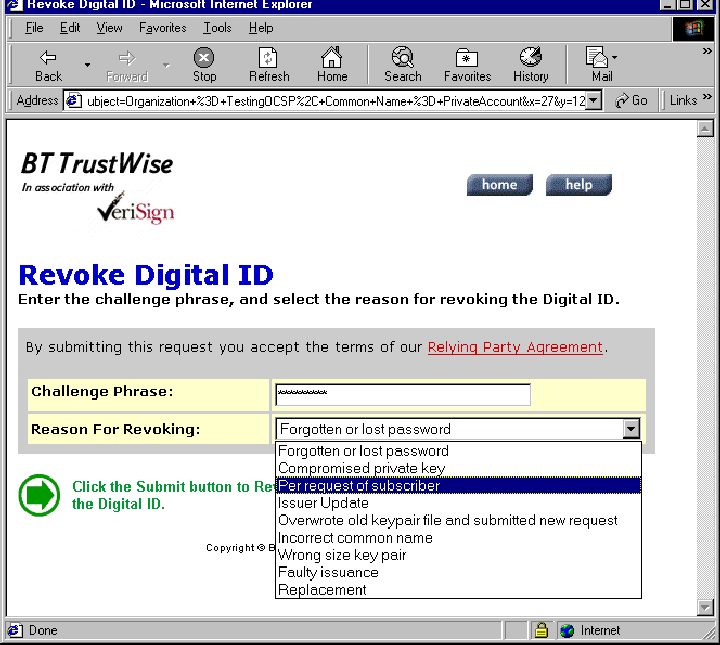The width and height of the screenshot is (720, 645).
Task: Open the Help menu
Action: pyautogui.click(x=261, y=28)
